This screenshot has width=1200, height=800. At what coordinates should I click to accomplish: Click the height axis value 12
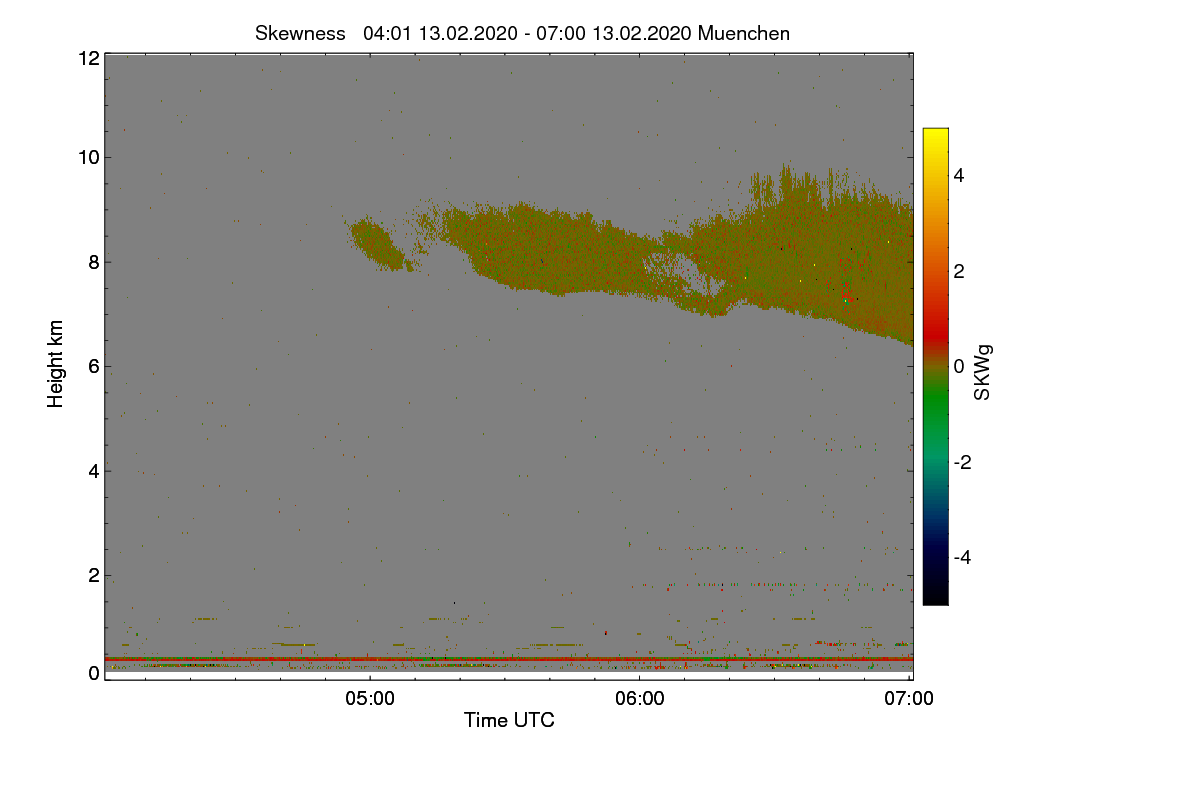tap(87, 59)
